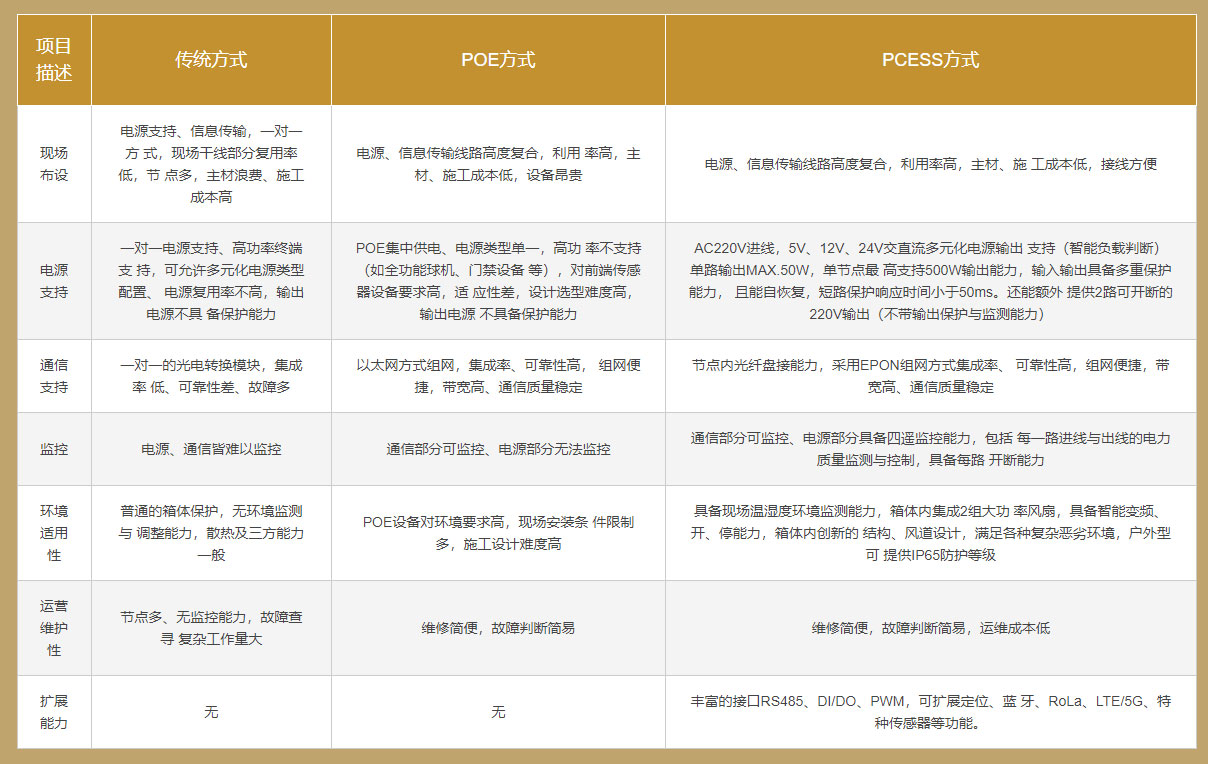Image resolution: width=1208 pixels, height=764 pixels.
Task: Click the cell ending with 运维成本低
Action: 930,629
